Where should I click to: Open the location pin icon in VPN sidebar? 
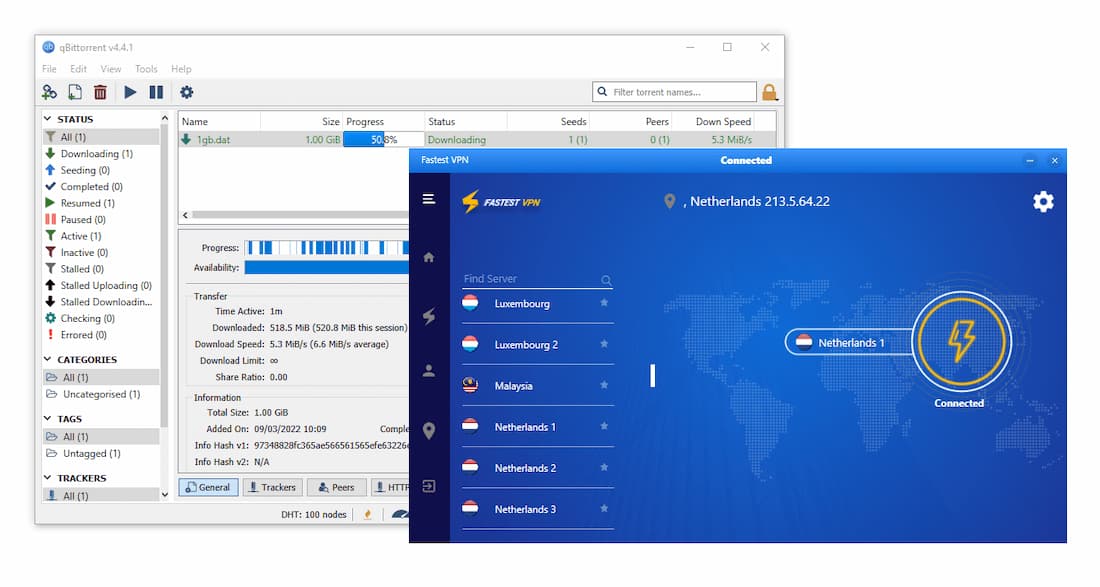(428, 430)
